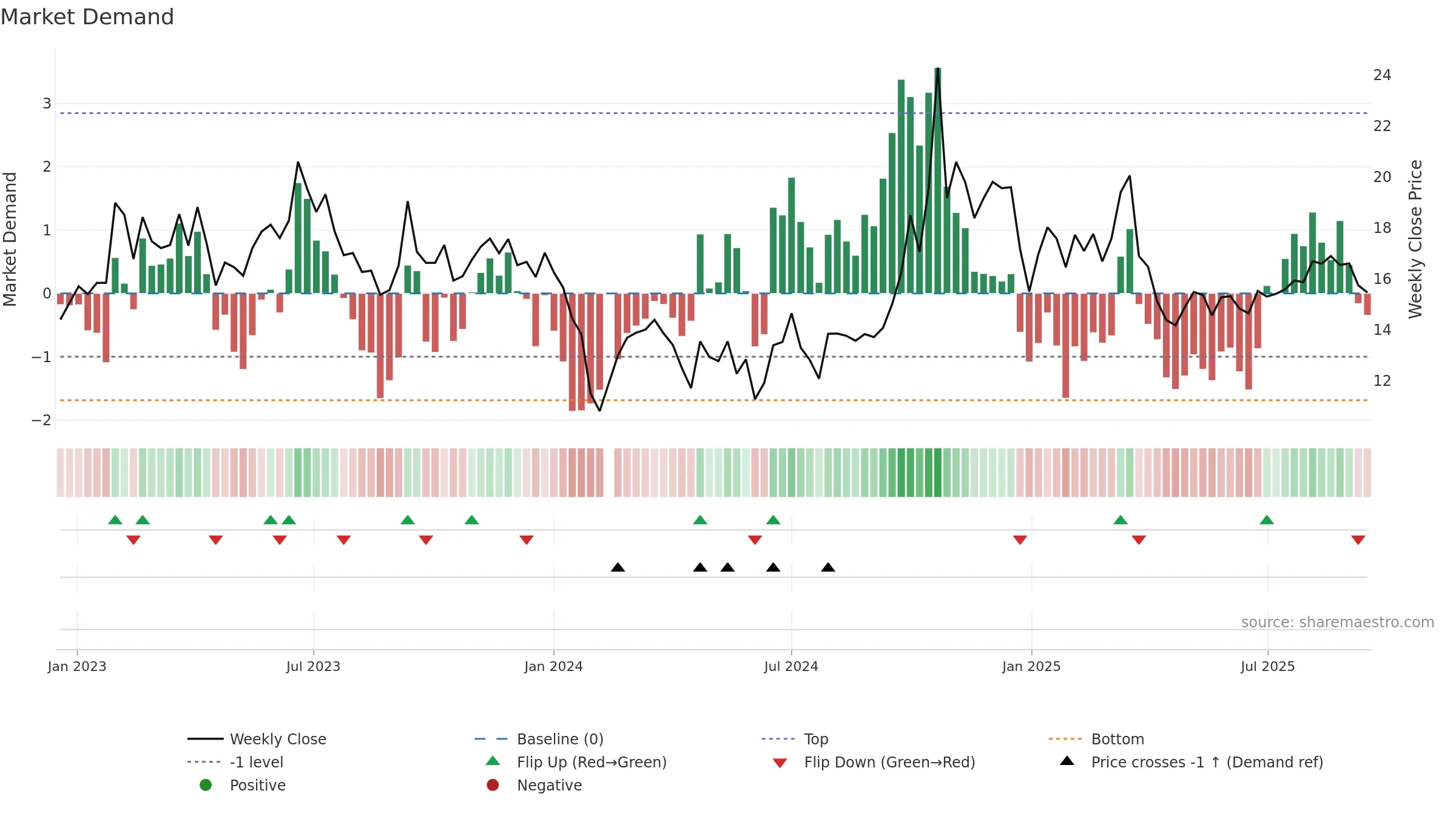Click the Top legend dotted line

pos(778,739)
